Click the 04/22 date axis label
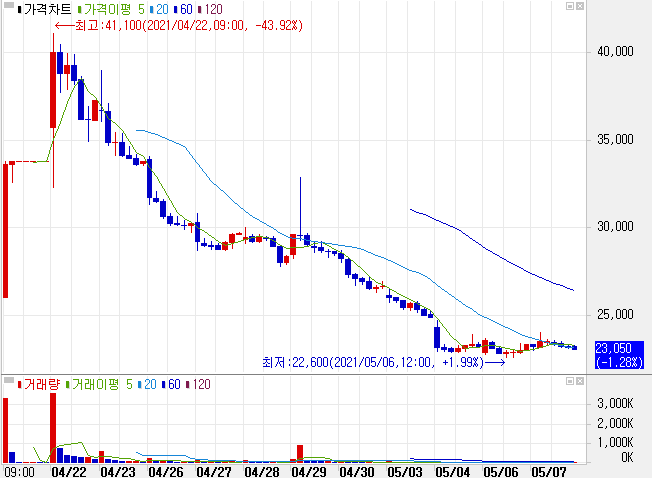The height and width of the screenshot is (478, 652). (x=69, y=472)
